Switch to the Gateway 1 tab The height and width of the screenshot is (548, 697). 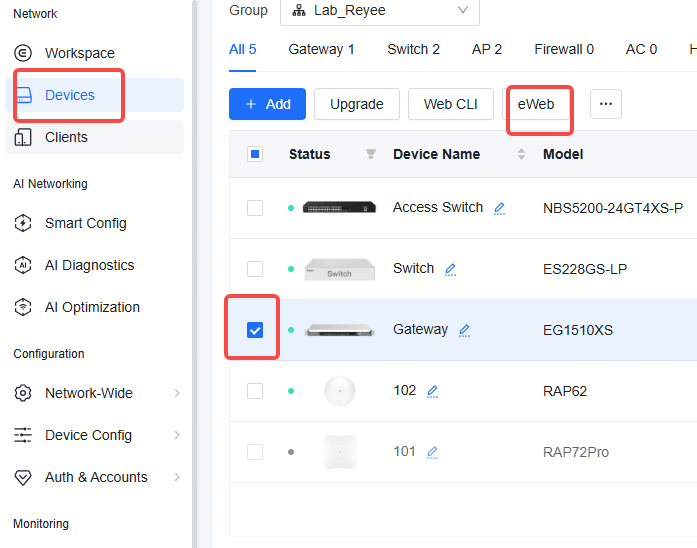click(321, 49)
